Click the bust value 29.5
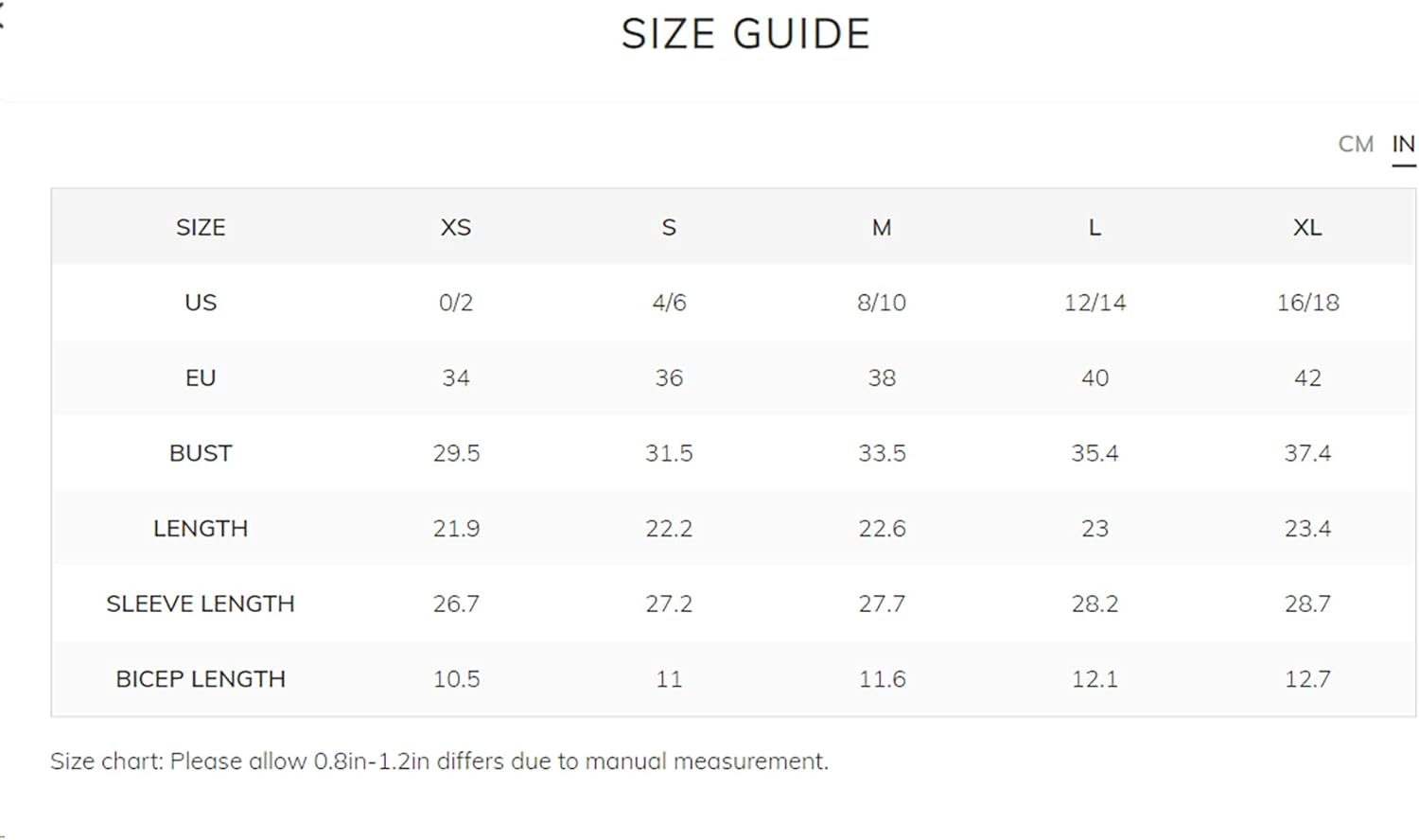This screenshot has width=1419, height=840. (x=456, y=453)
